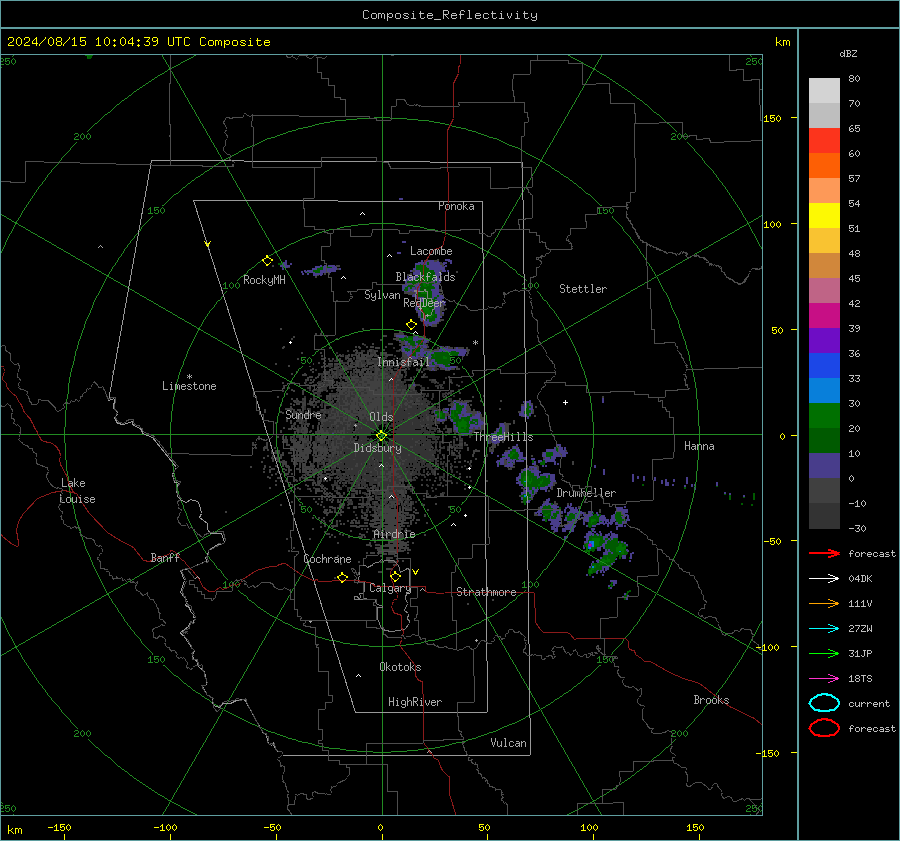Click the Brooks city label
900x841 pixels.
[711, 700]
